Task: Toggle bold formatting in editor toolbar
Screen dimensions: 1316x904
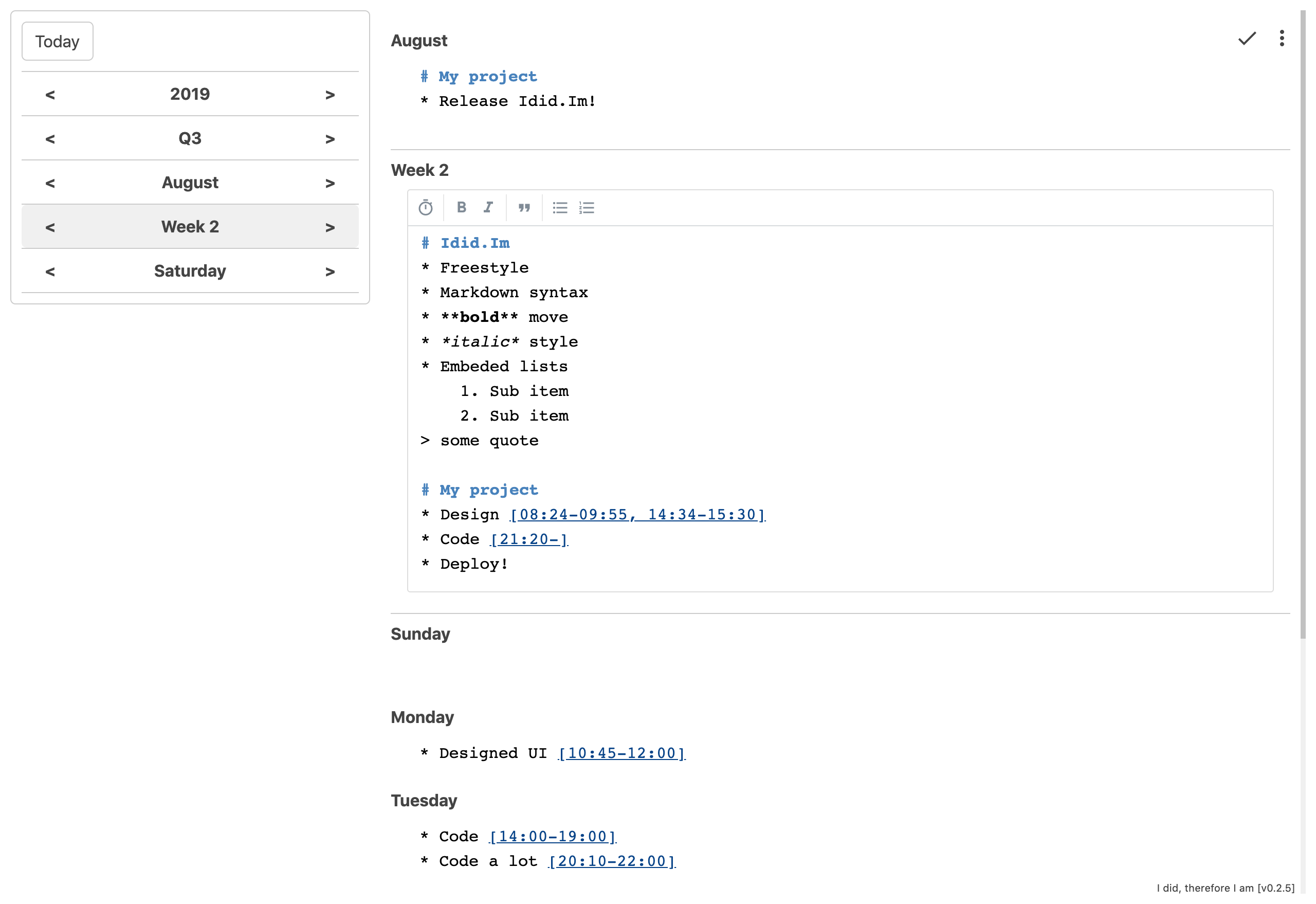Action: pos(462,207)
